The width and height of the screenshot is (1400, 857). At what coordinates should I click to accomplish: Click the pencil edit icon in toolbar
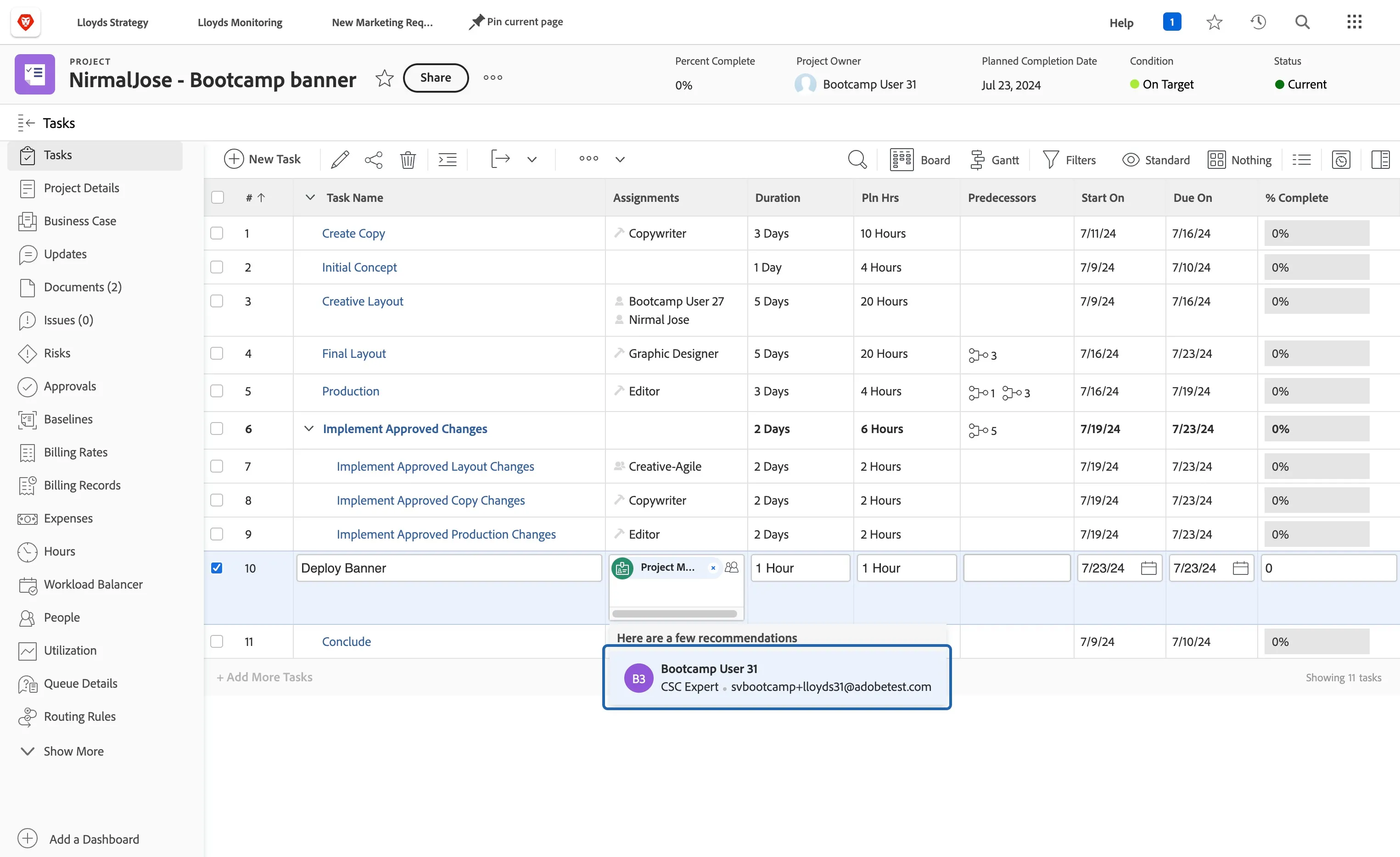[x=340, y=160]
